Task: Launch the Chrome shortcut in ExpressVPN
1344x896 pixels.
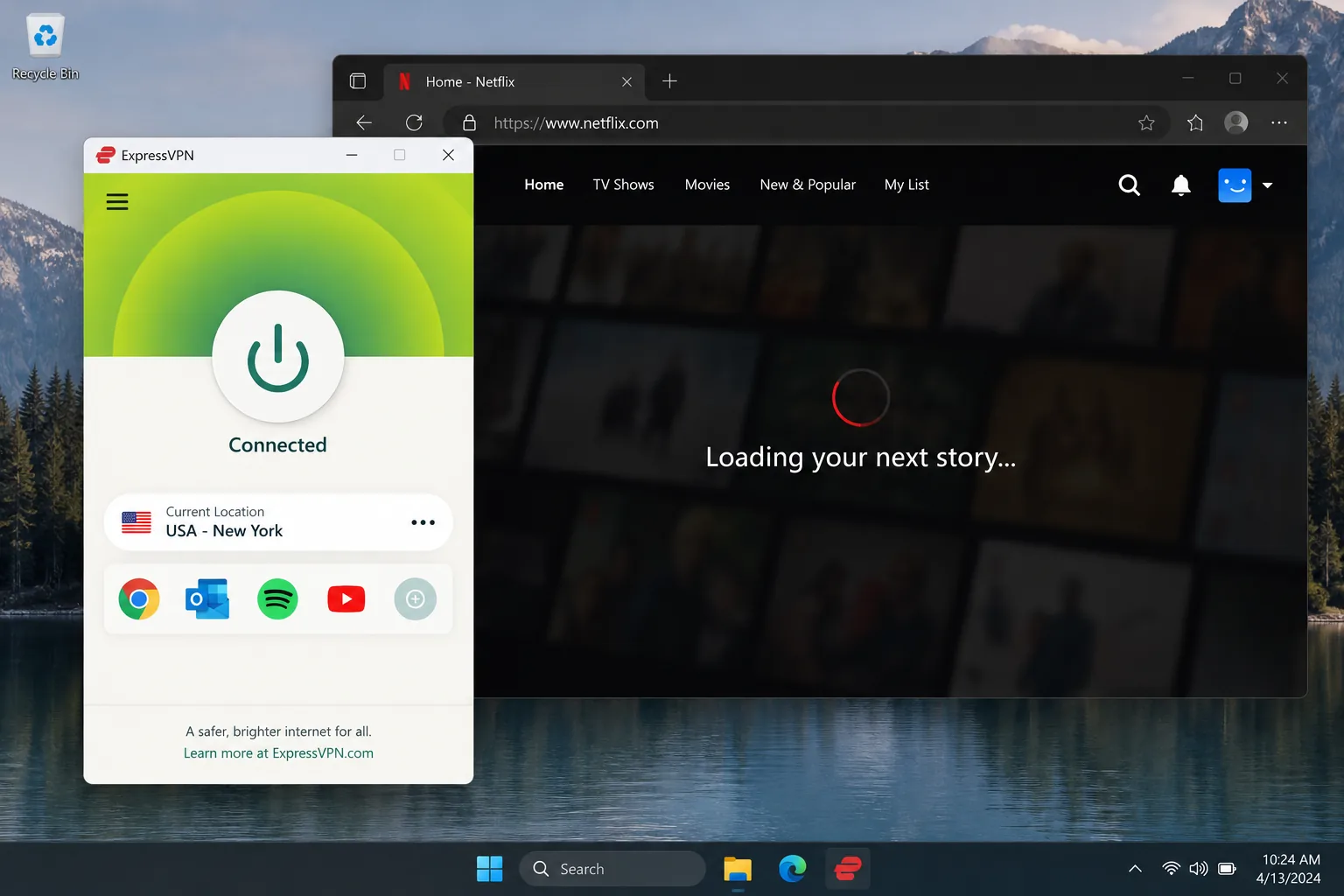Action: pyautogui.click(x=139, y=599)
